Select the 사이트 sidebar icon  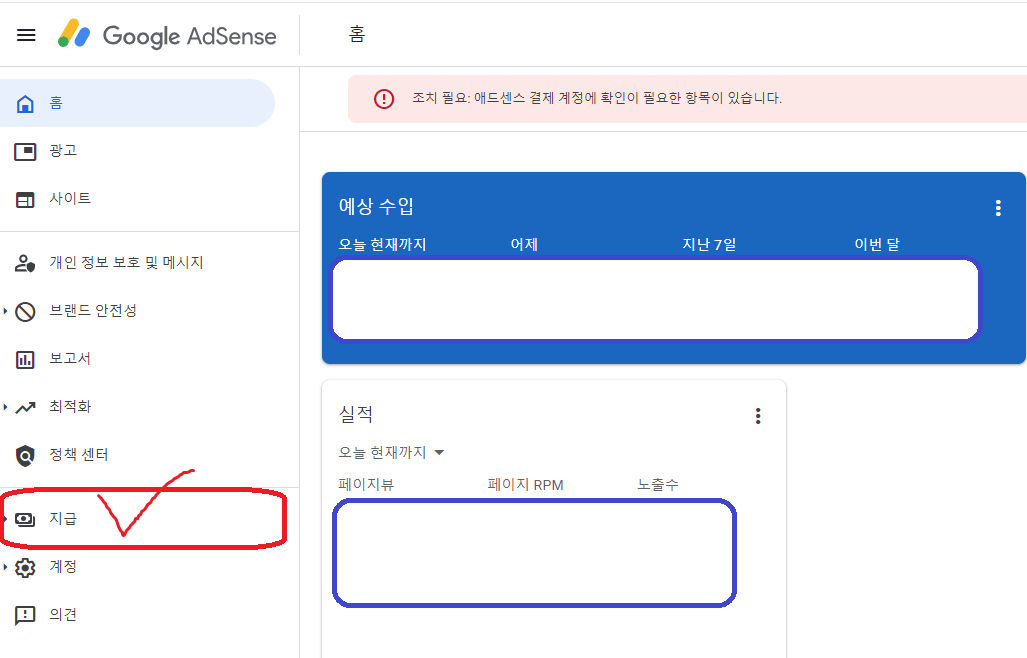[28, 198]
